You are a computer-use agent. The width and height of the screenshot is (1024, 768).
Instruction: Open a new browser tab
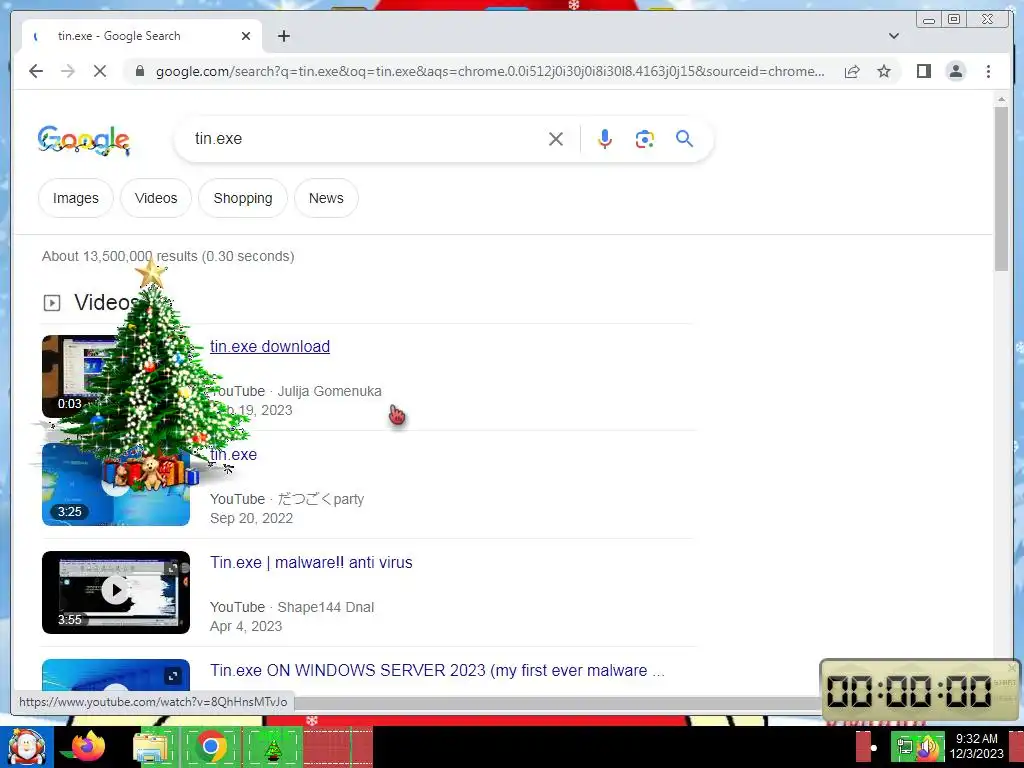pos(283,36)
